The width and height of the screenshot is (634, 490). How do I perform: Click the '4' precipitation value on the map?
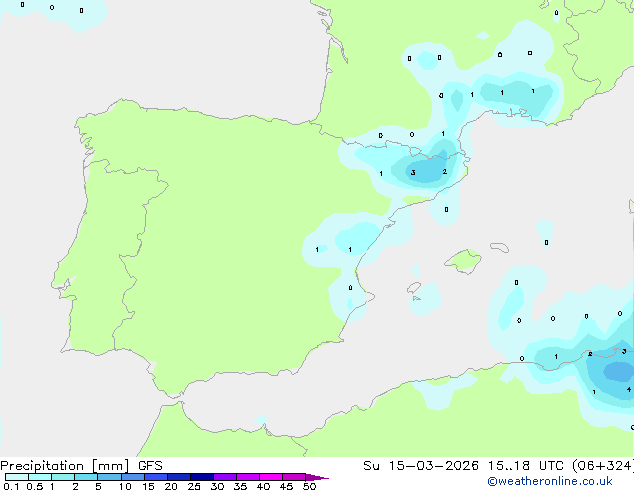(629, 390)
